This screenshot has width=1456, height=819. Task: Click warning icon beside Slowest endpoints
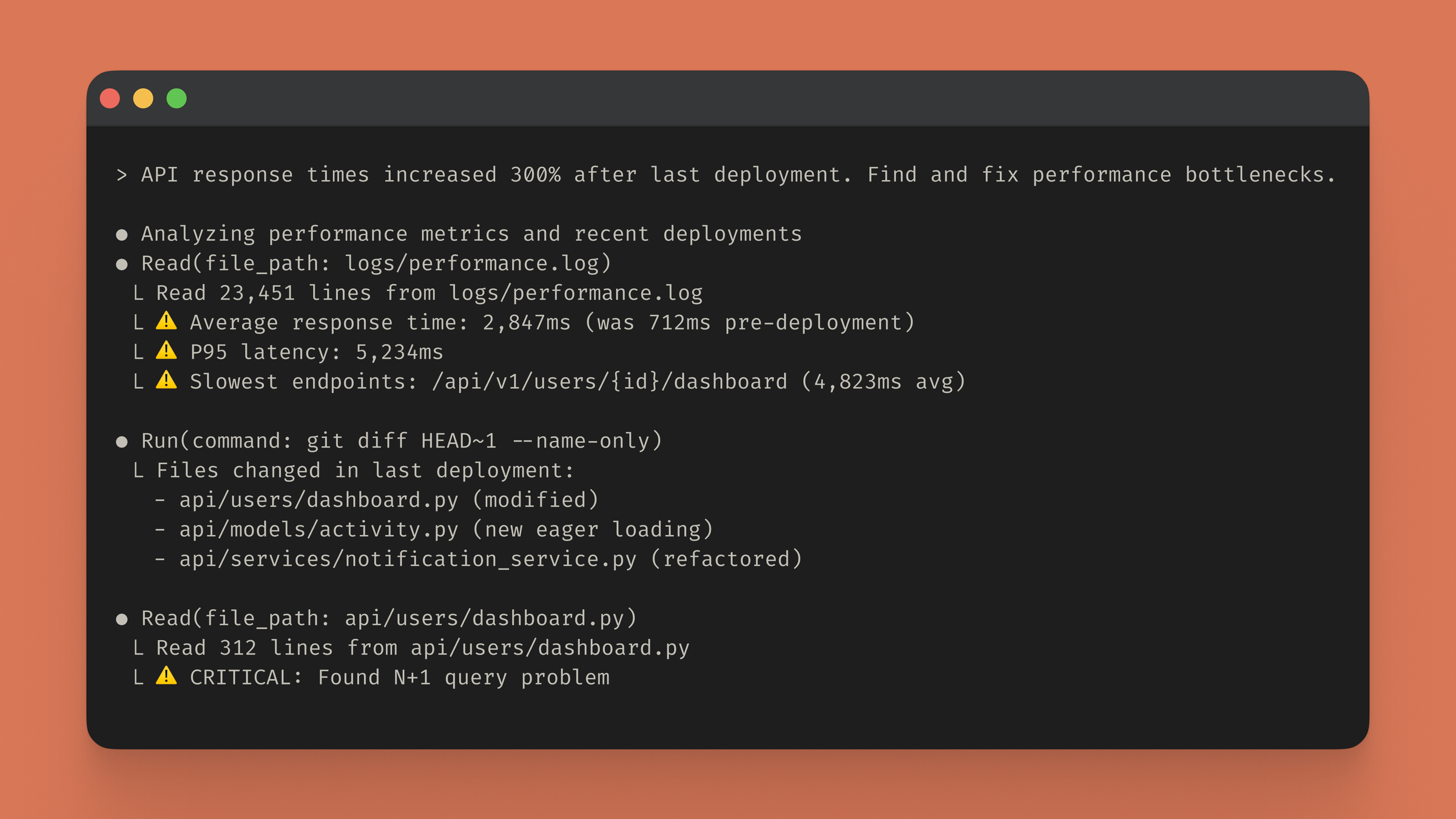[x=166, y=380]
